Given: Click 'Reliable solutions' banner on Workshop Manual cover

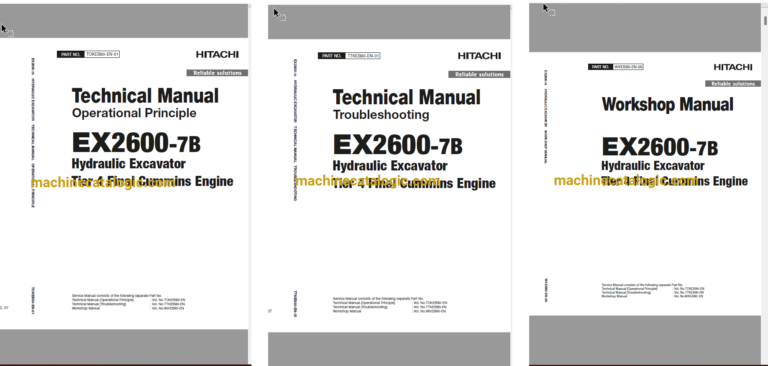Looking at the screenshot, I should pos(733,84).
